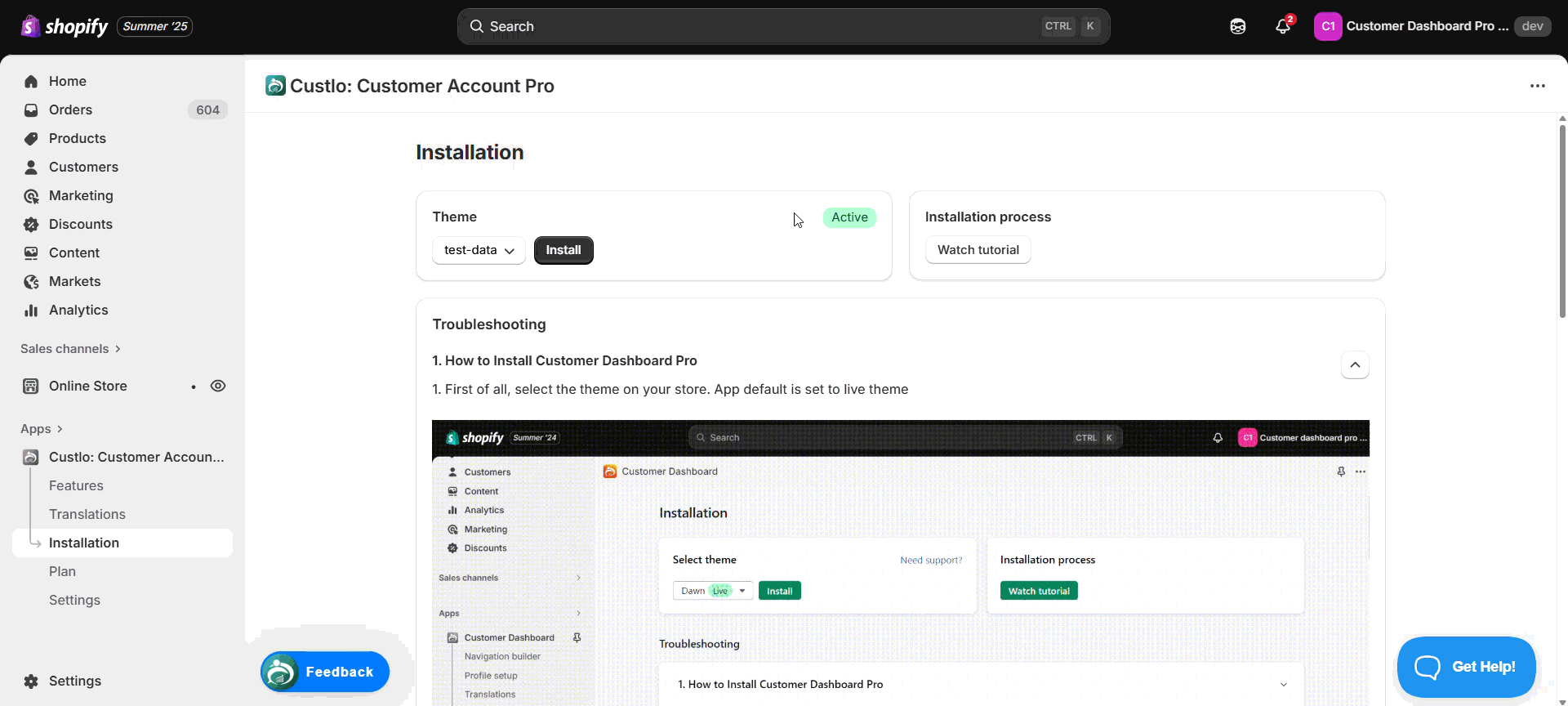Screen dimensions: 1568x706
Task: Expand Sales channels section
Action: click(x=70, y=349)
